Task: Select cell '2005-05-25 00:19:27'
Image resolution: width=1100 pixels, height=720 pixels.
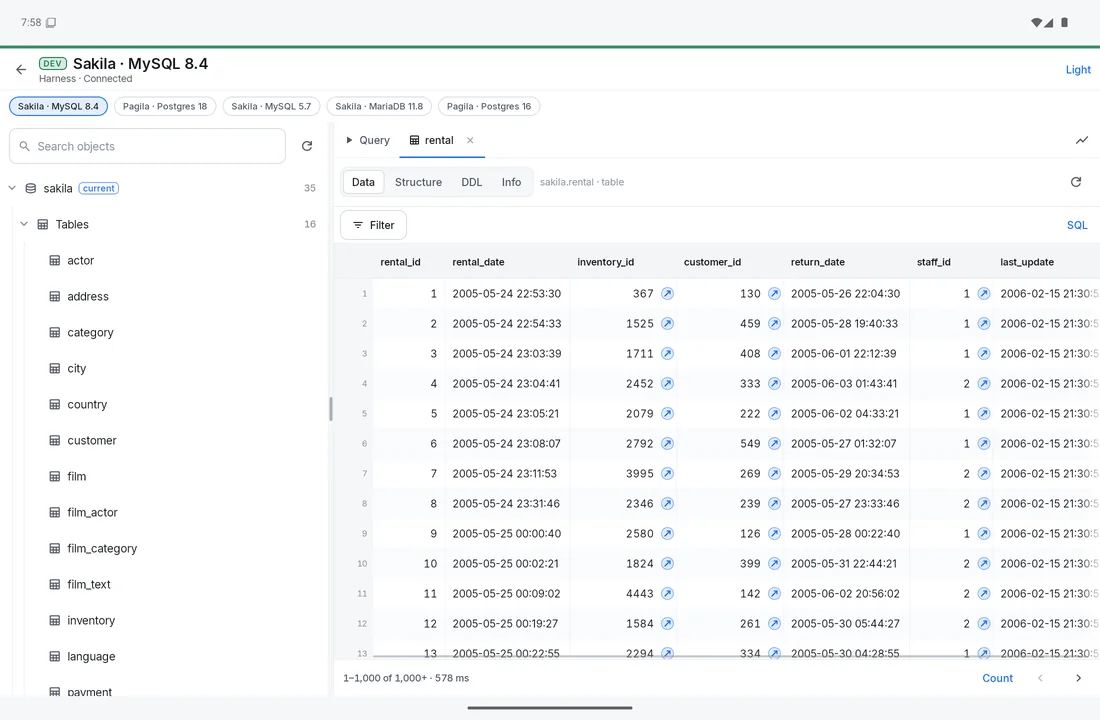Action: [x=505, y=623]
